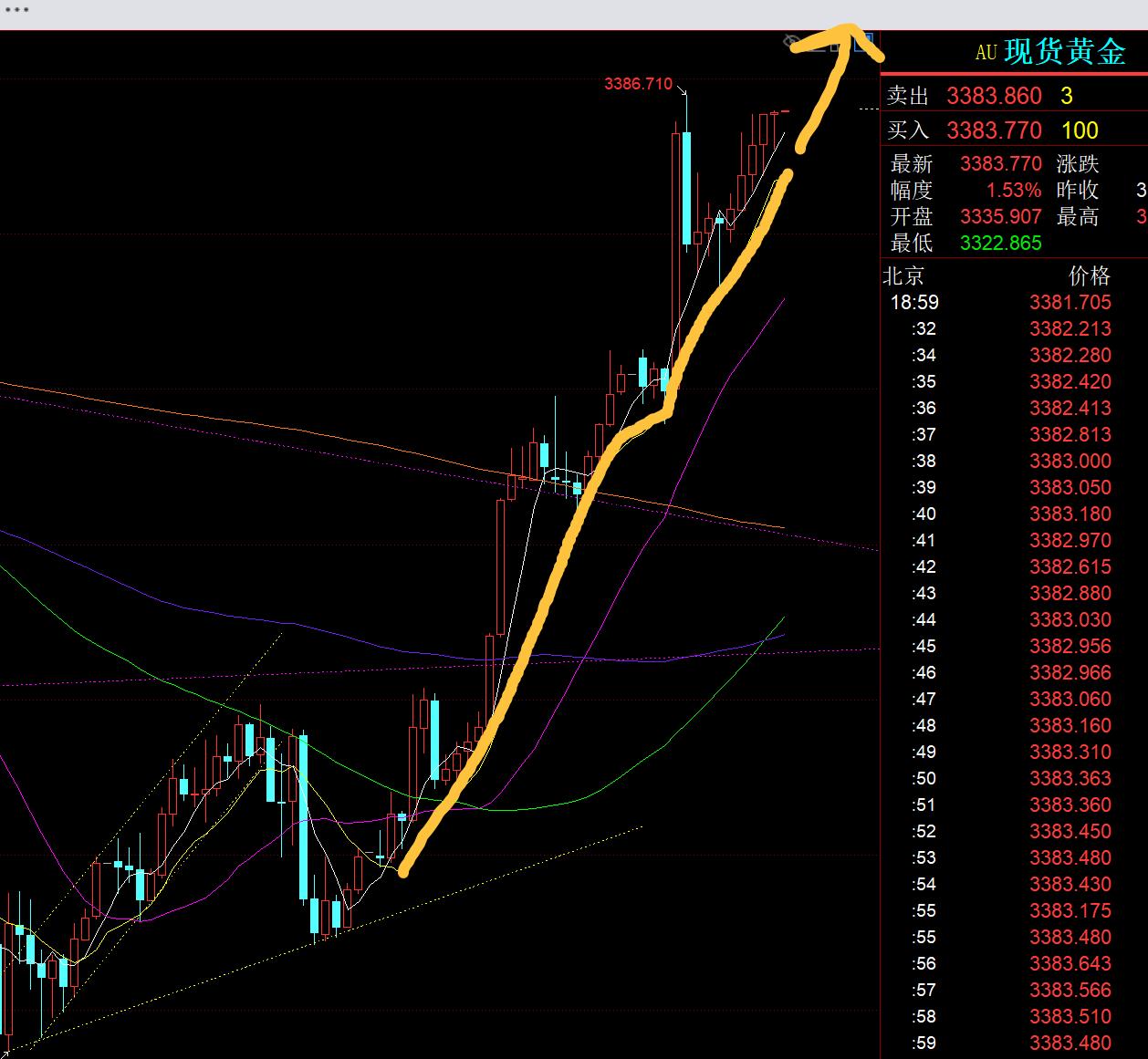Open the three-dot menu at top left
Screen dimensions: 1148x1059
point(16,10)
